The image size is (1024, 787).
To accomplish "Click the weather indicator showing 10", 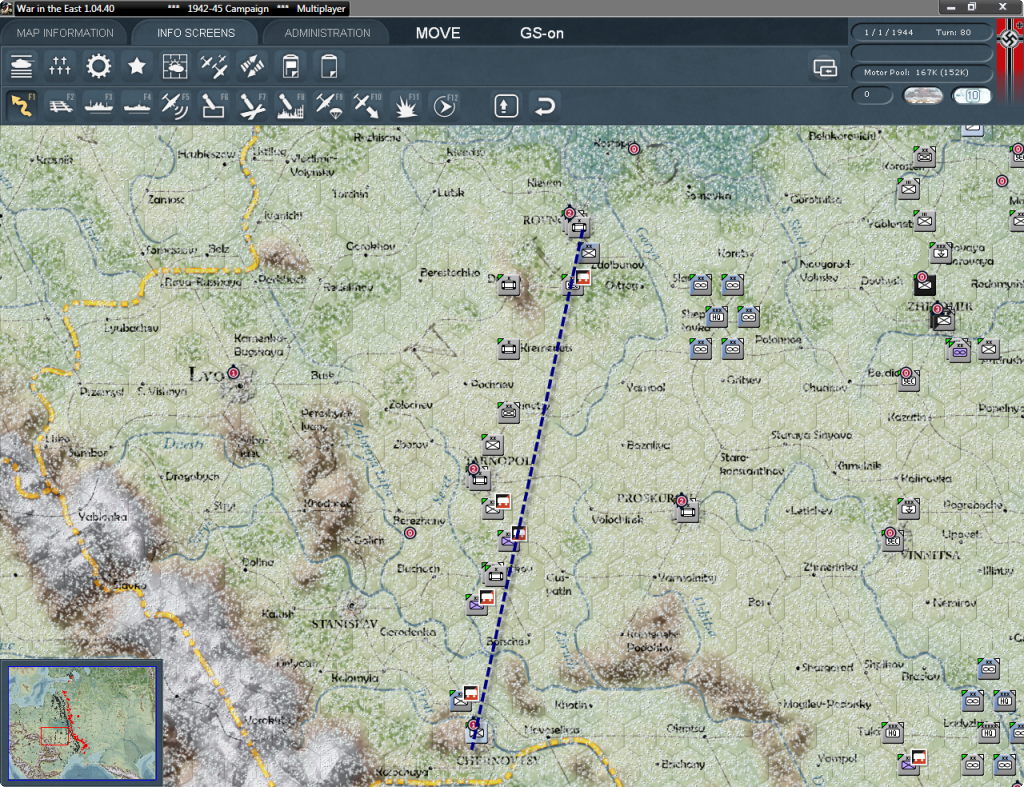I will (971, 95).
